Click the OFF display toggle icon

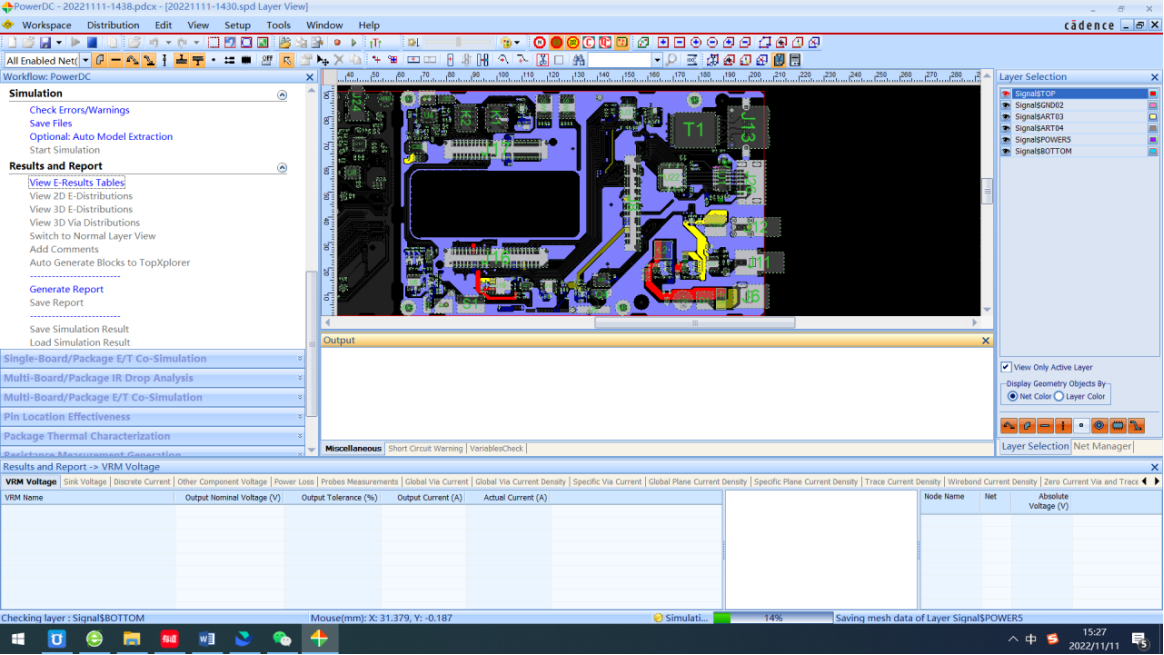point(267,60)
